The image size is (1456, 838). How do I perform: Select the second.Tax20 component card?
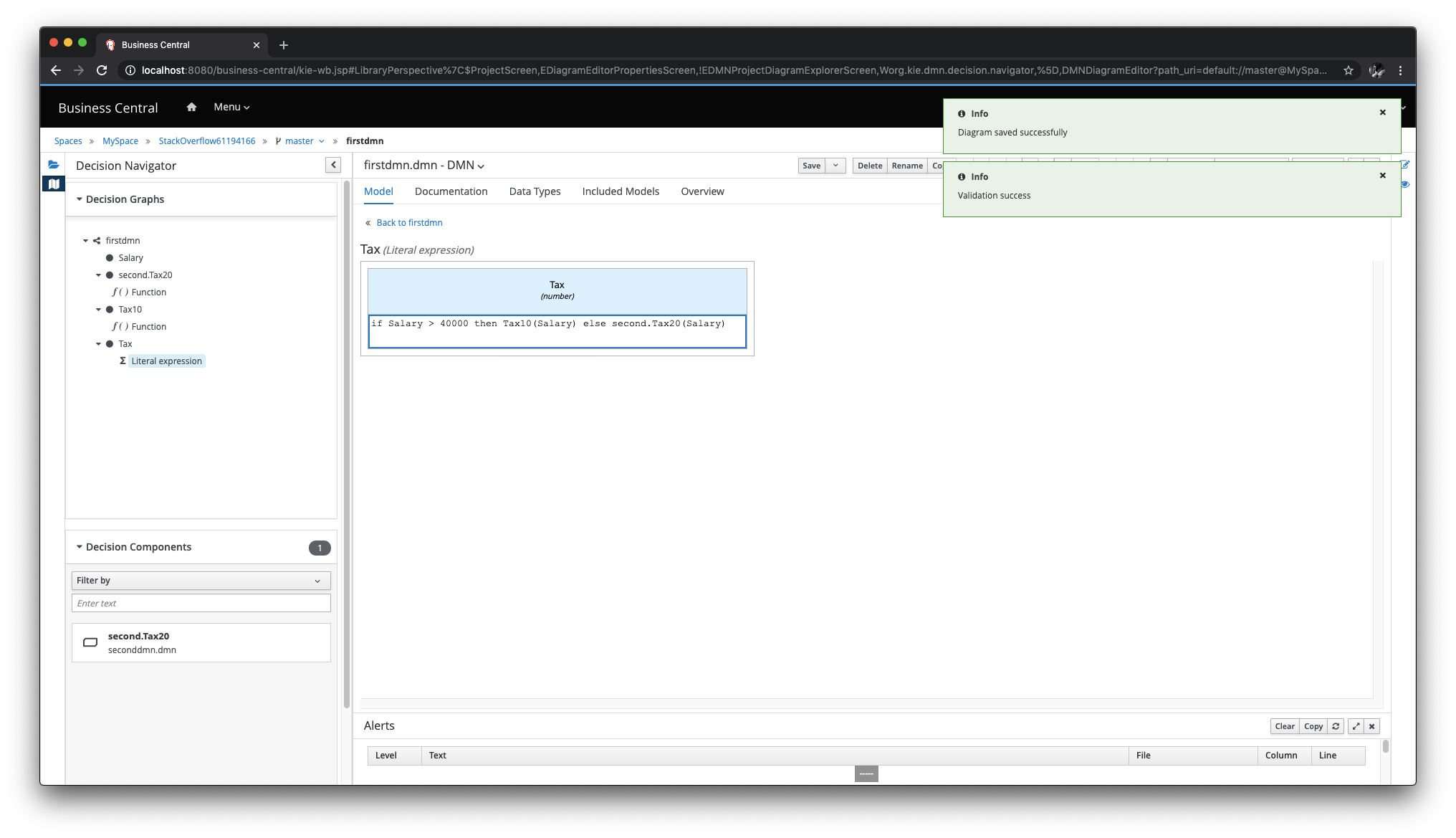point(201,642)
